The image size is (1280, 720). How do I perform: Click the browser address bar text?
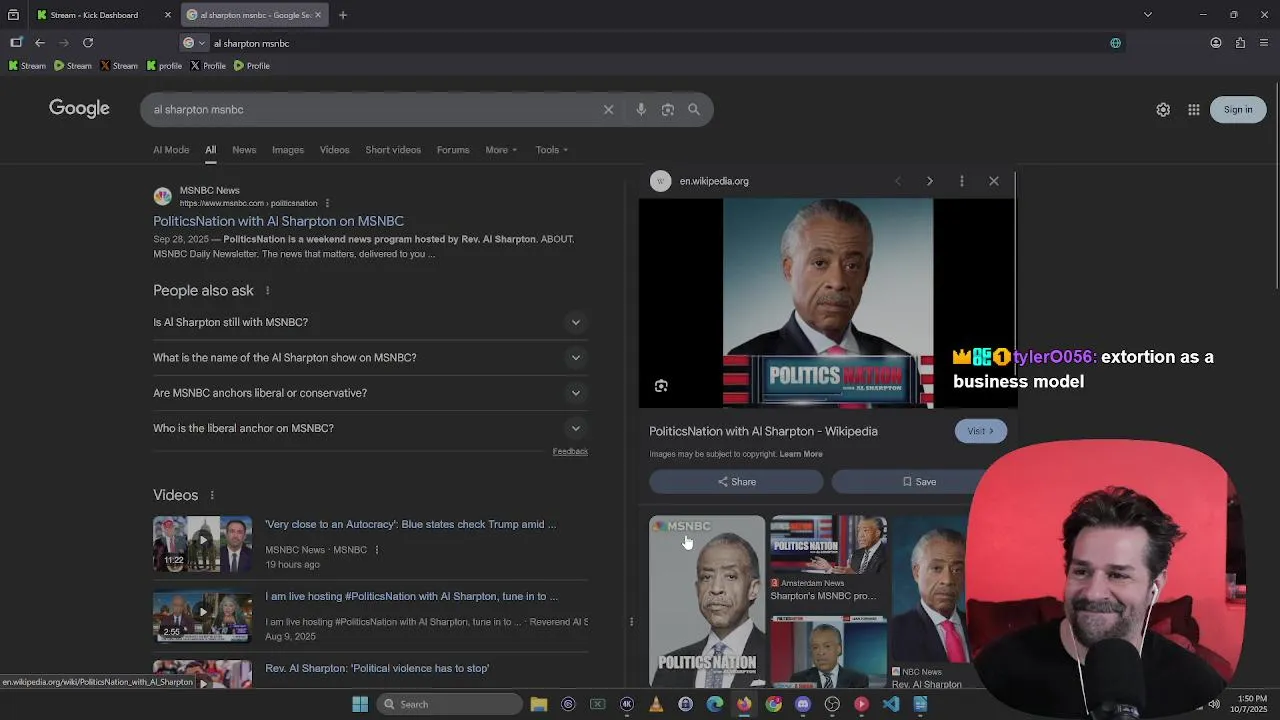tap(251, 43)
